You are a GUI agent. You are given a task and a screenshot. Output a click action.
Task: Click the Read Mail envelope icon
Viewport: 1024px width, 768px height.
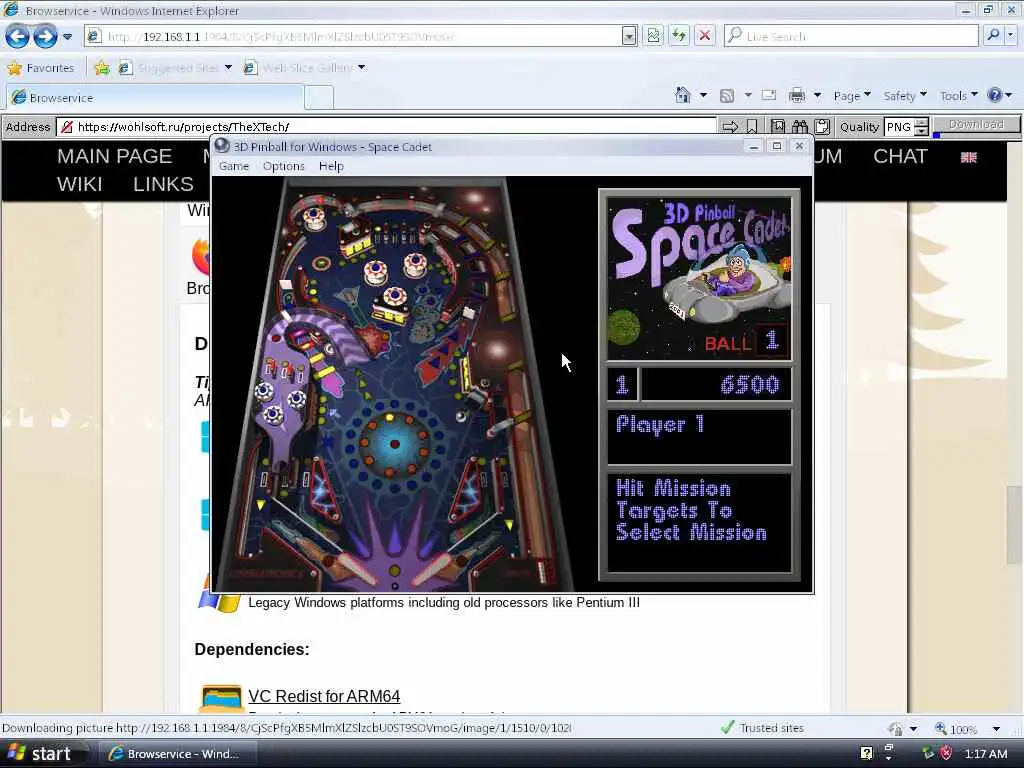click(x=769, y=95)
